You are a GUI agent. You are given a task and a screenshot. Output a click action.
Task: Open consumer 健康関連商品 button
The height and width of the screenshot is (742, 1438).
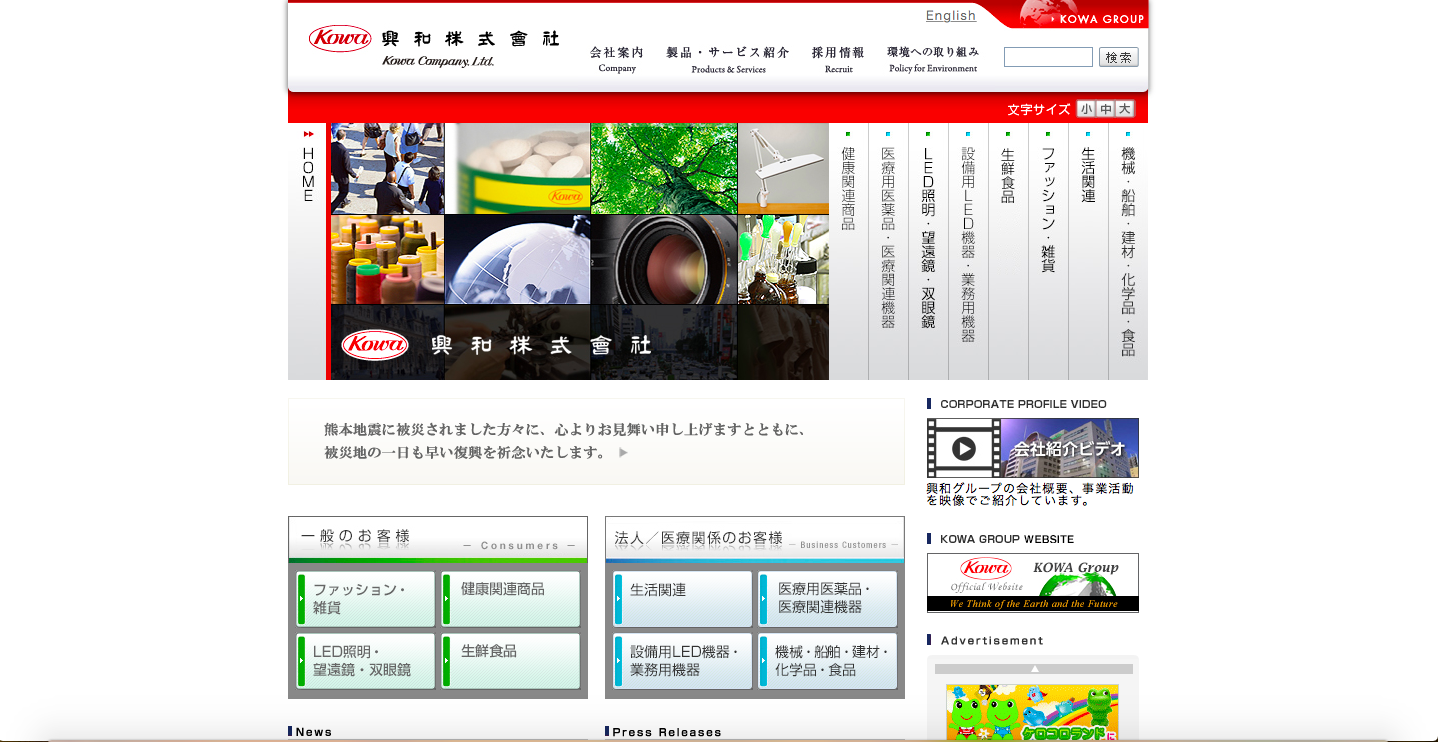point(510,599)
